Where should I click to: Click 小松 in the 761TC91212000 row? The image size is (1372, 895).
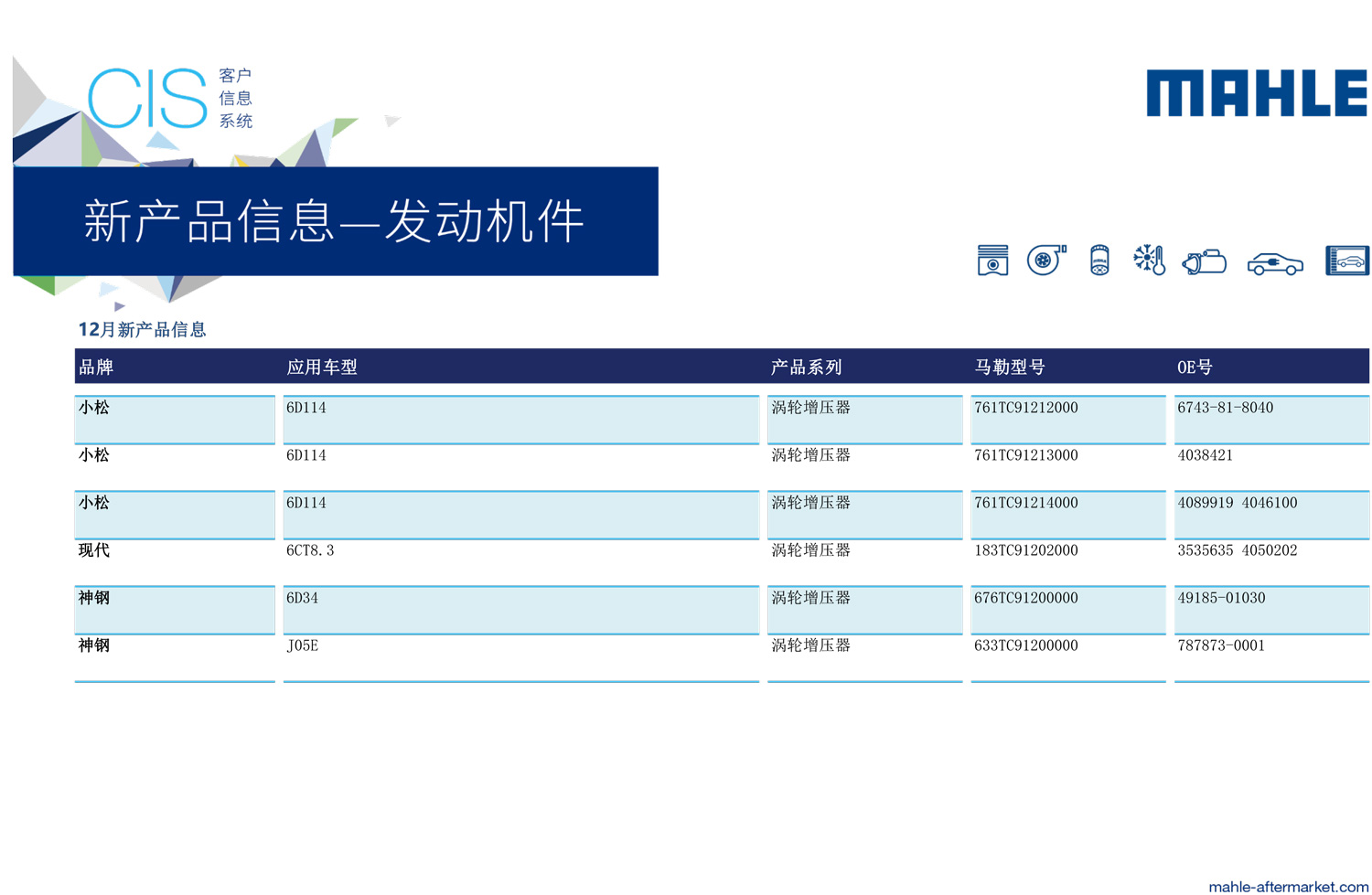(x=94, y=408)
